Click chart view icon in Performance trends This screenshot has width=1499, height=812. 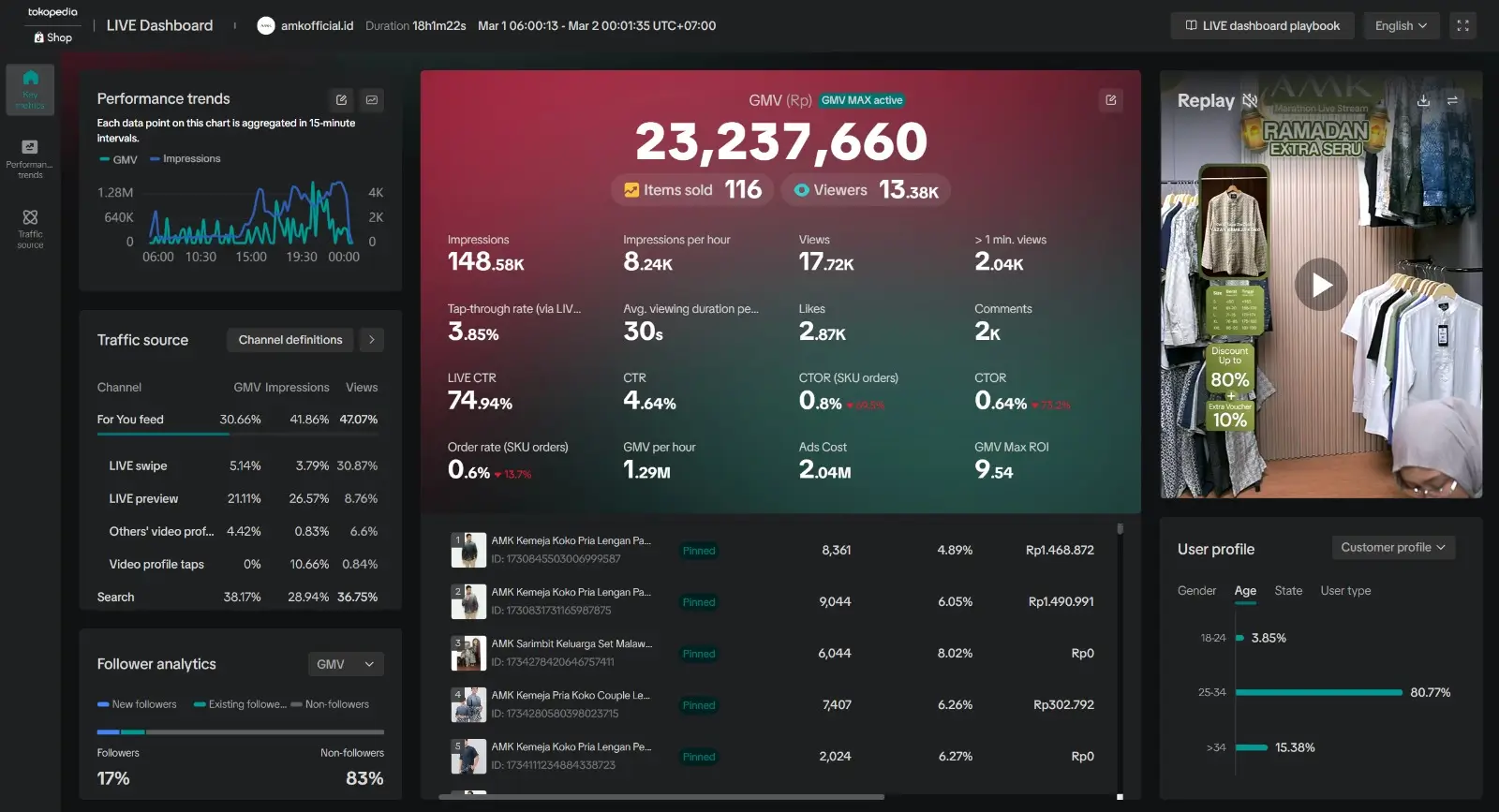(x=372, y=100)
